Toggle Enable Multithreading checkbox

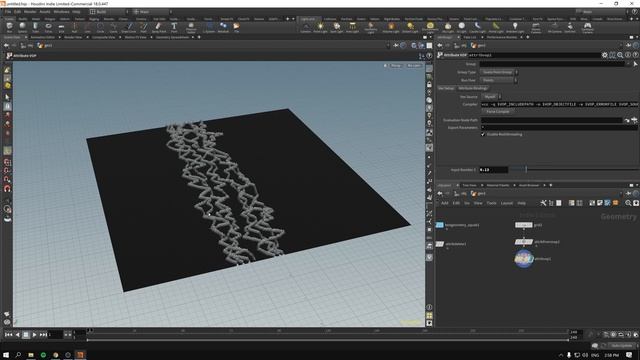click(x=483, y=134)
